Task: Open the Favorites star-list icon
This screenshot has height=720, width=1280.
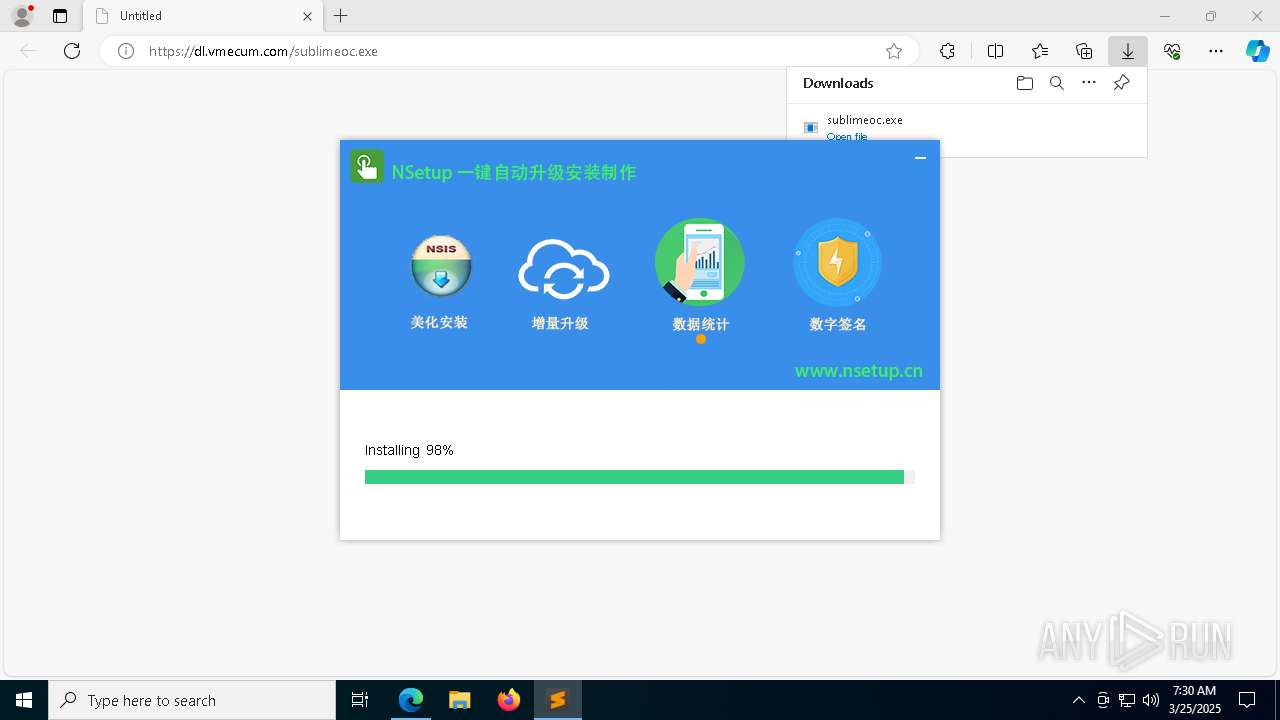Action: pyautogui.click(x=1040, y=51)
